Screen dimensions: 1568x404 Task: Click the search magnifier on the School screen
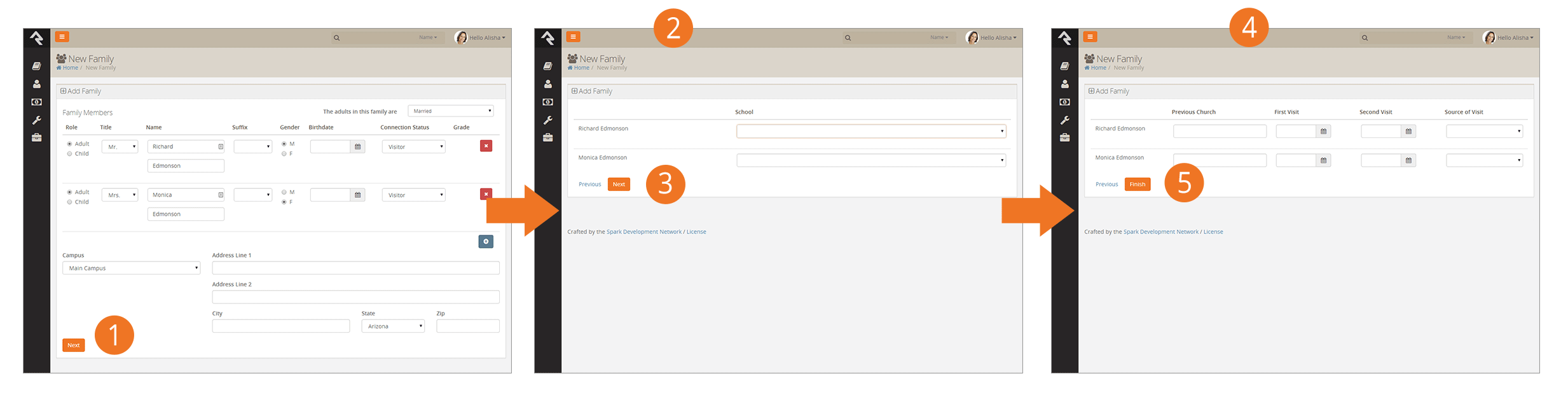(848, 38)
